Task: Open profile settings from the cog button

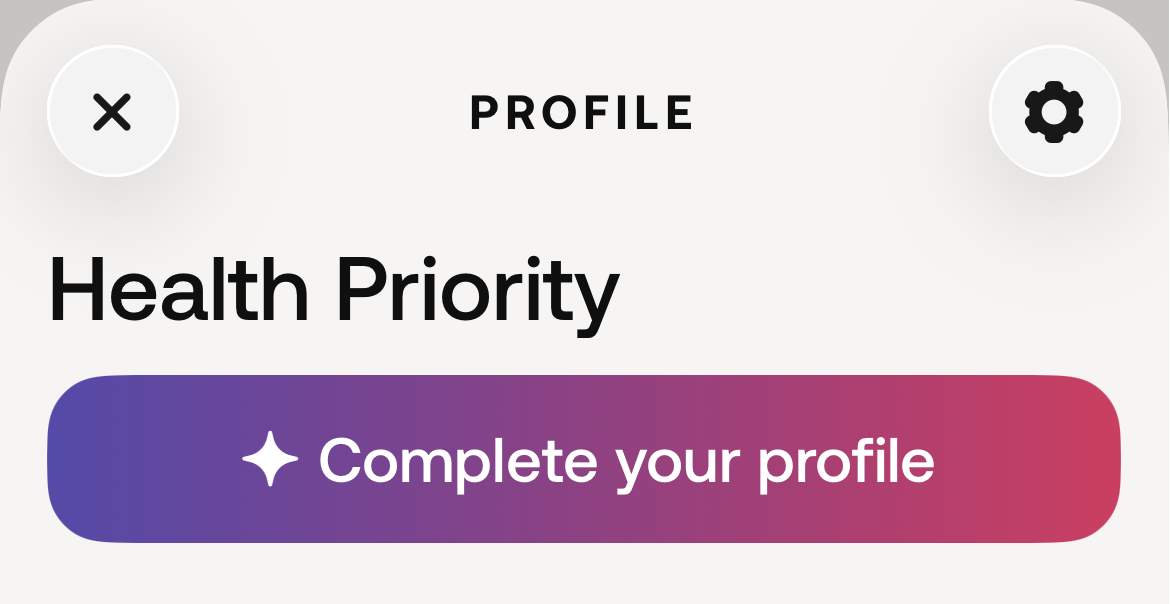Action: tap(1054, 112)
